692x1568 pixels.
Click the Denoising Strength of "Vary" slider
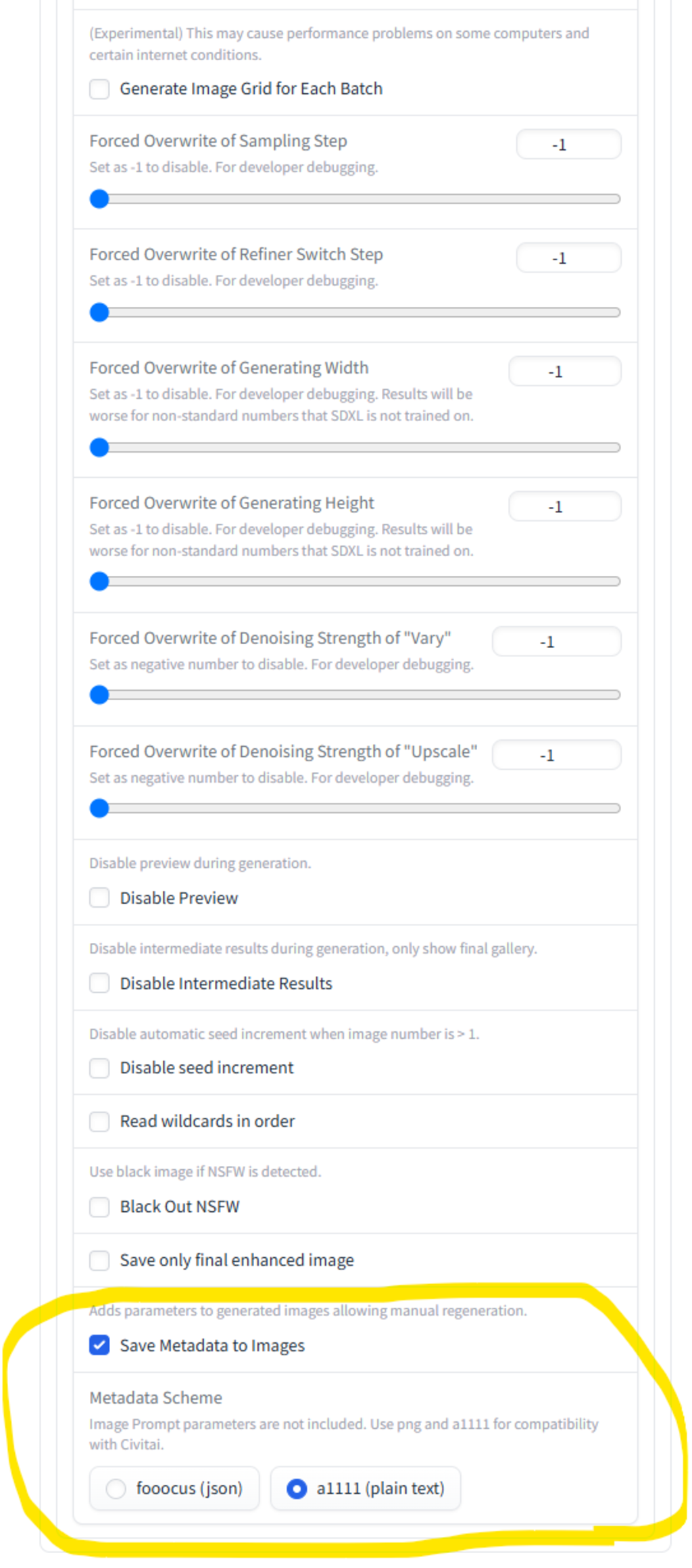358,695
